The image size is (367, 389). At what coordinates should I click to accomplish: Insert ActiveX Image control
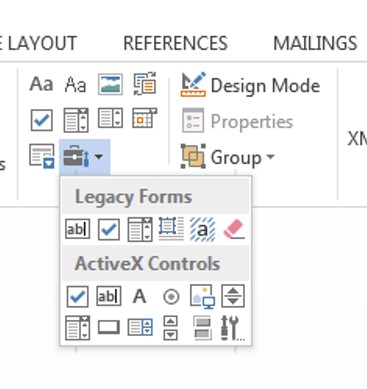pyautogui.click(x=203, y=296)
